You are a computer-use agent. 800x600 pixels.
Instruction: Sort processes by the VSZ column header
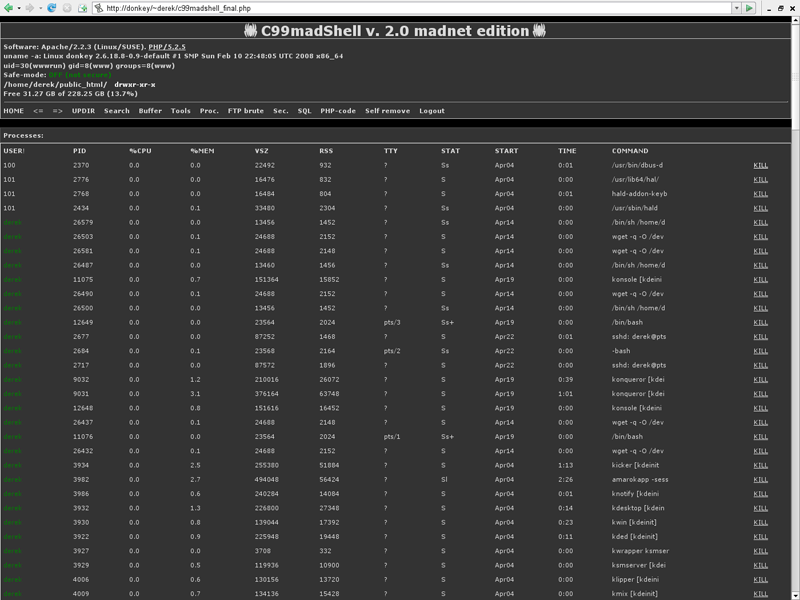[x=262, y=151]
